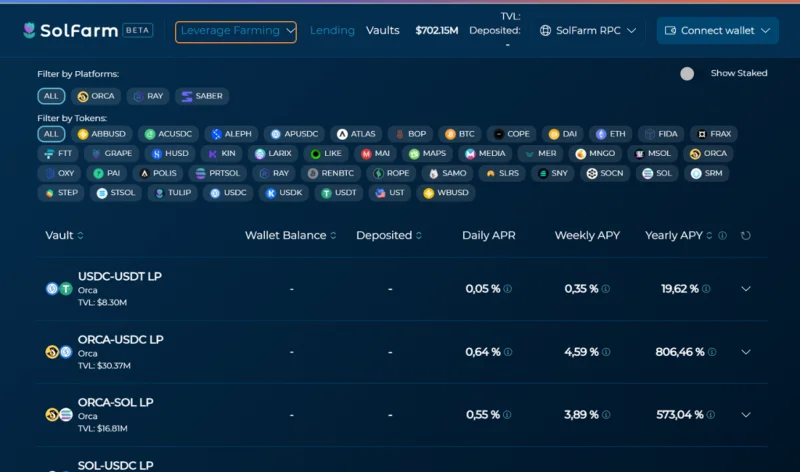The height and width of the screenshot is (472, 800).
Task: Click the DAI token icon
Action: point(554,134)
